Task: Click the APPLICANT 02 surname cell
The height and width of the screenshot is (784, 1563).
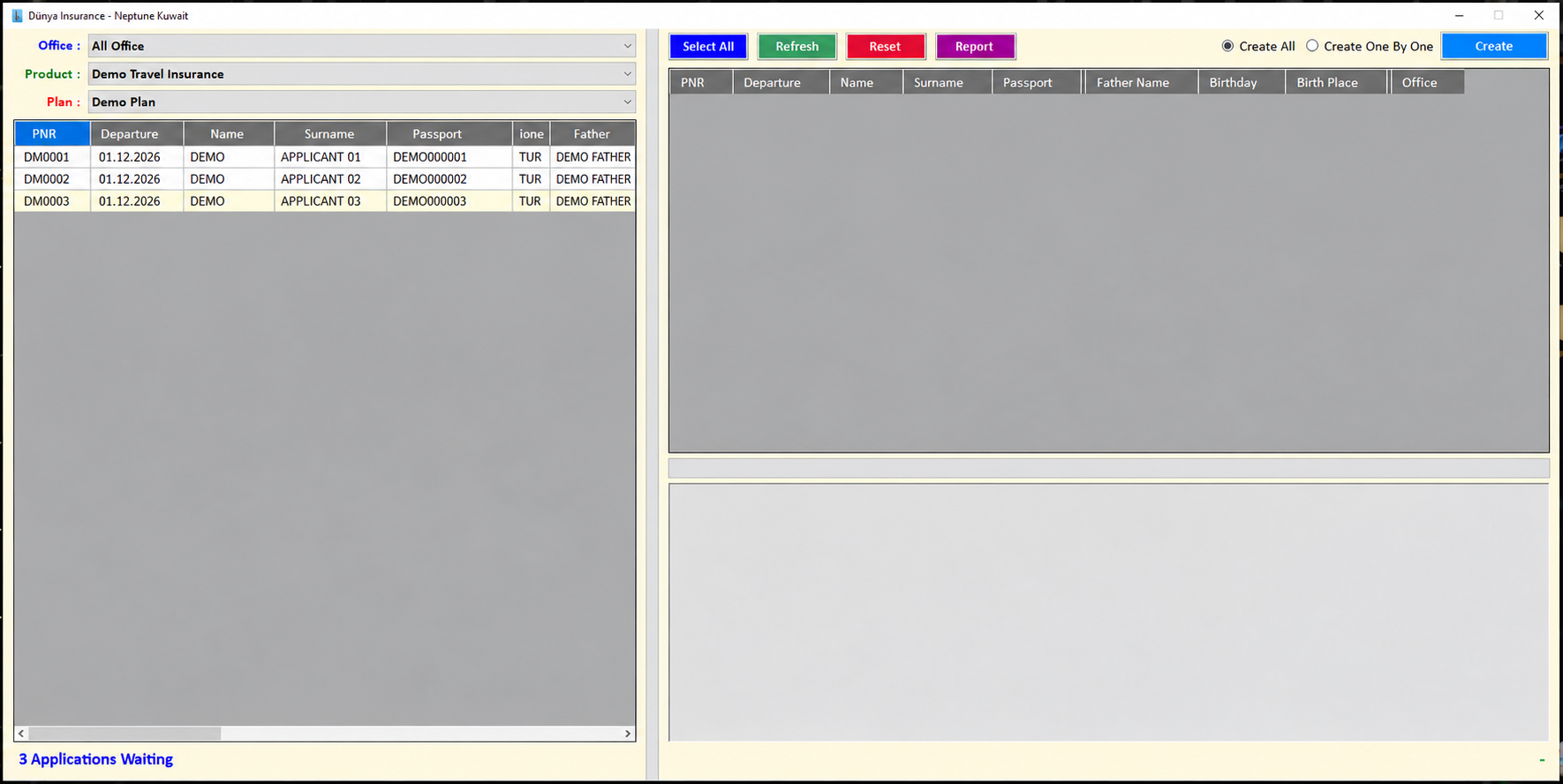Action: [x=330, y=179]
